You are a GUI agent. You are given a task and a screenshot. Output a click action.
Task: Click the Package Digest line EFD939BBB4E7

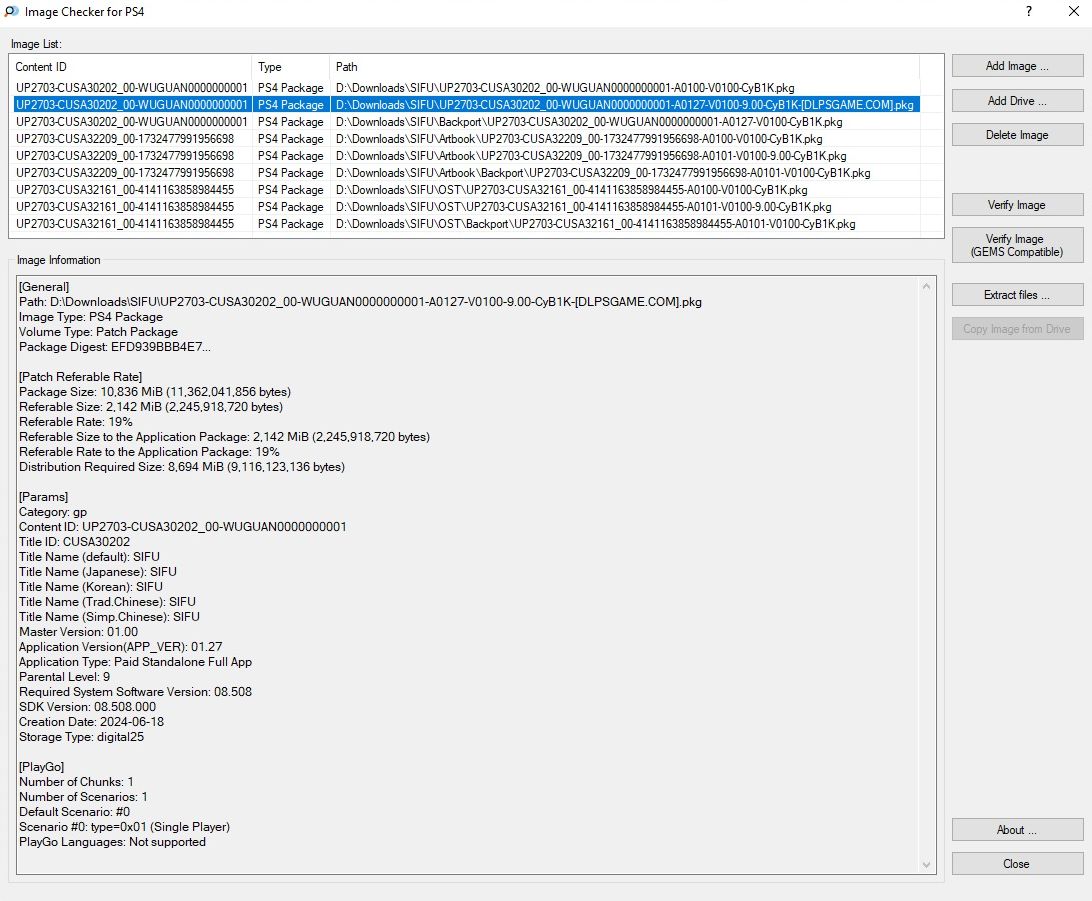click(x=115, y=347)
